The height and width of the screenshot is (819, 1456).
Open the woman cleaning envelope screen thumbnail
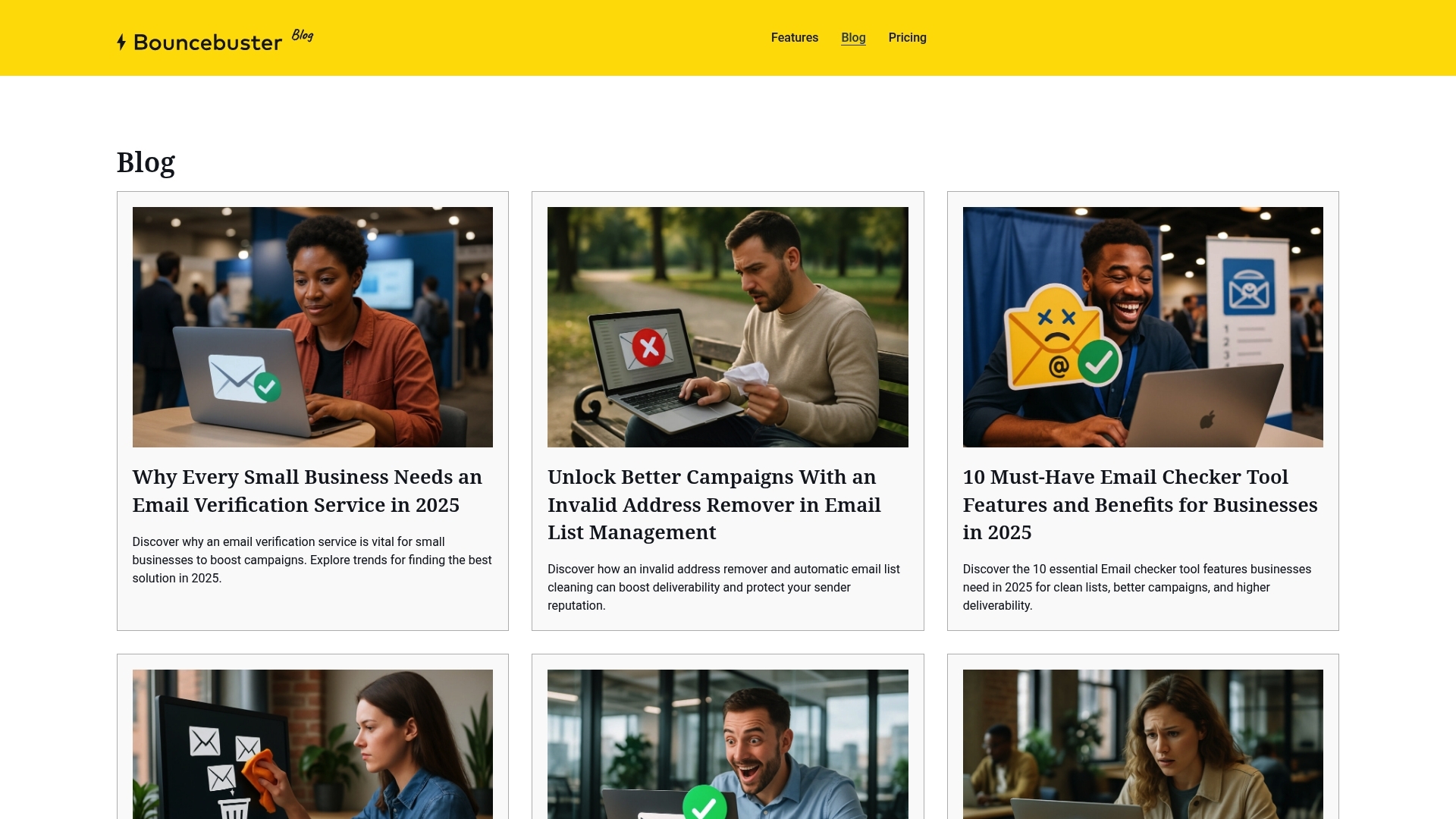coord(312,744)
